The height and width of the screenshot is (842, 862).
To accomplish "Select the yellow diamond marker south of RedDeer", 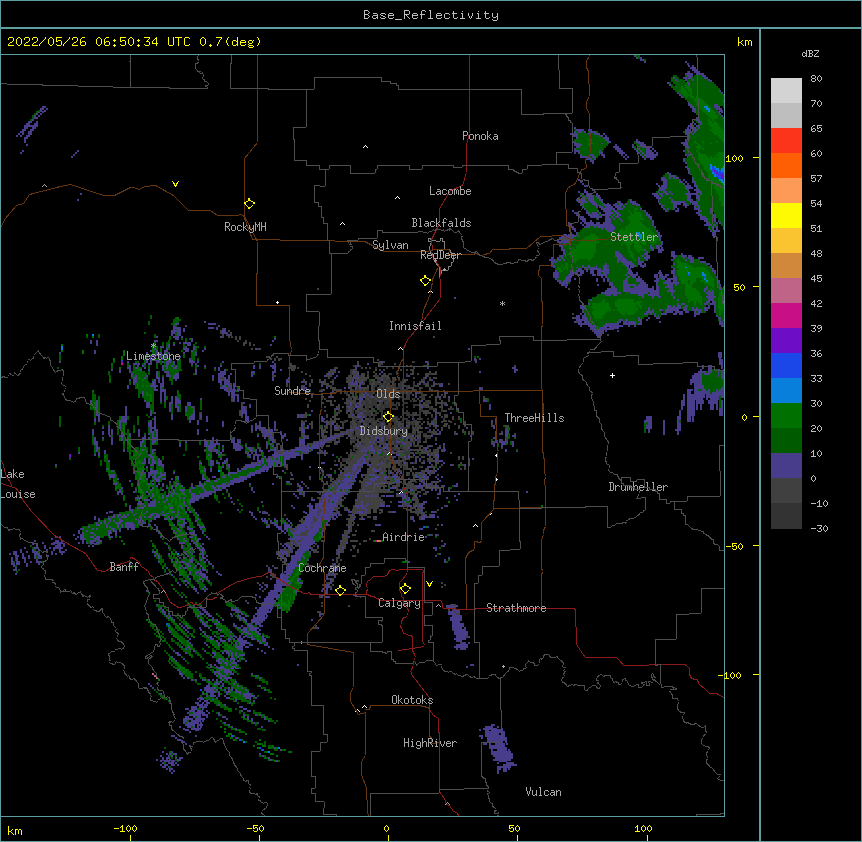I will [425, 281].
